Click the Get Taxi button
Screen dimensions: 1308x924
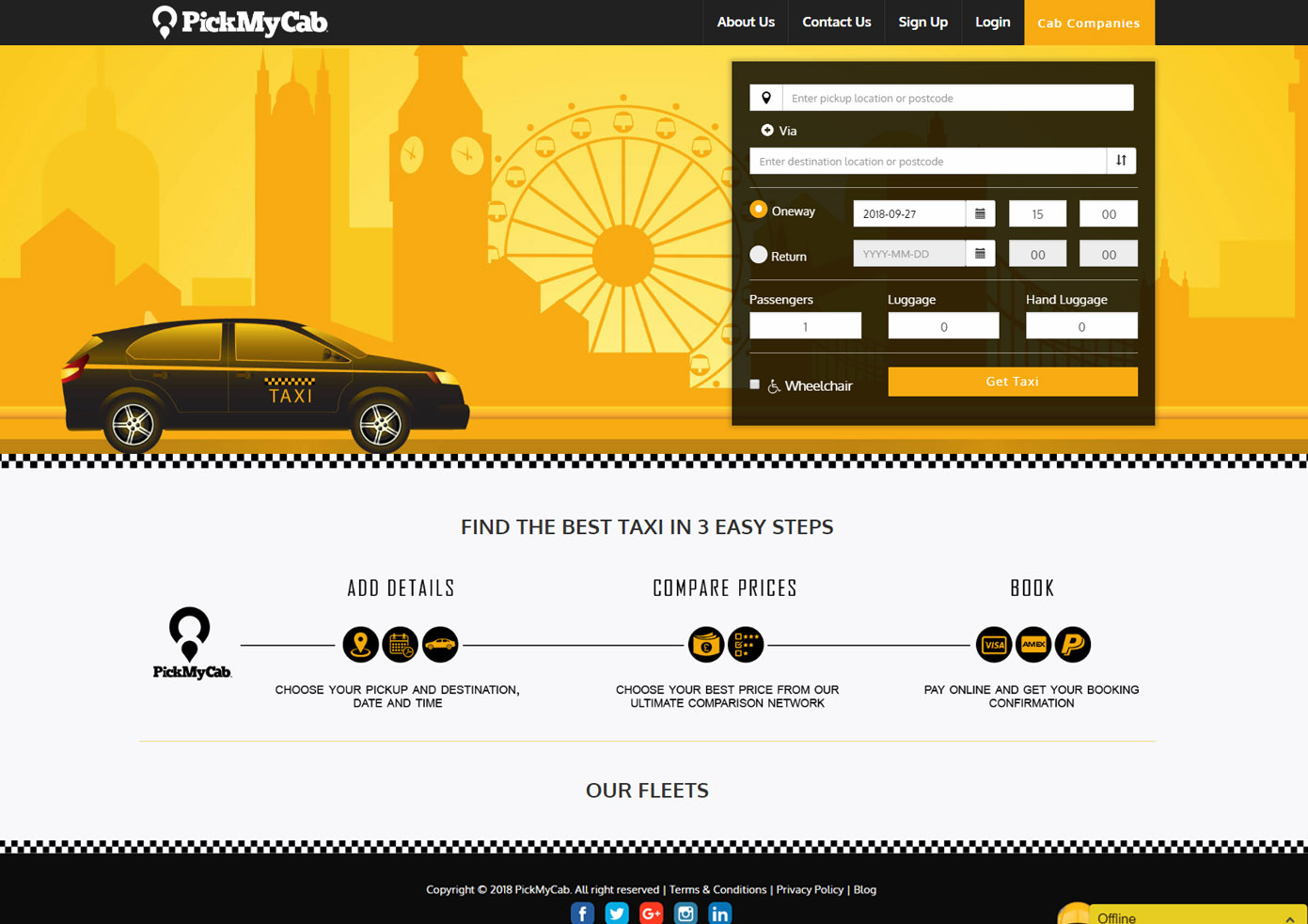point(1013,382)
